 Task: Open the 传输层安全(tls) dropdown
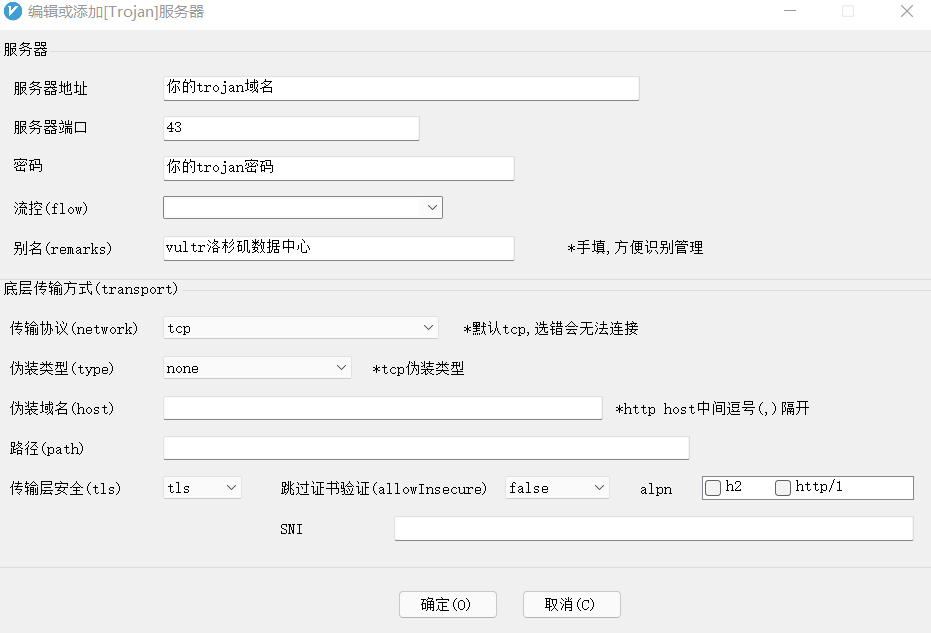pos(202,488)
